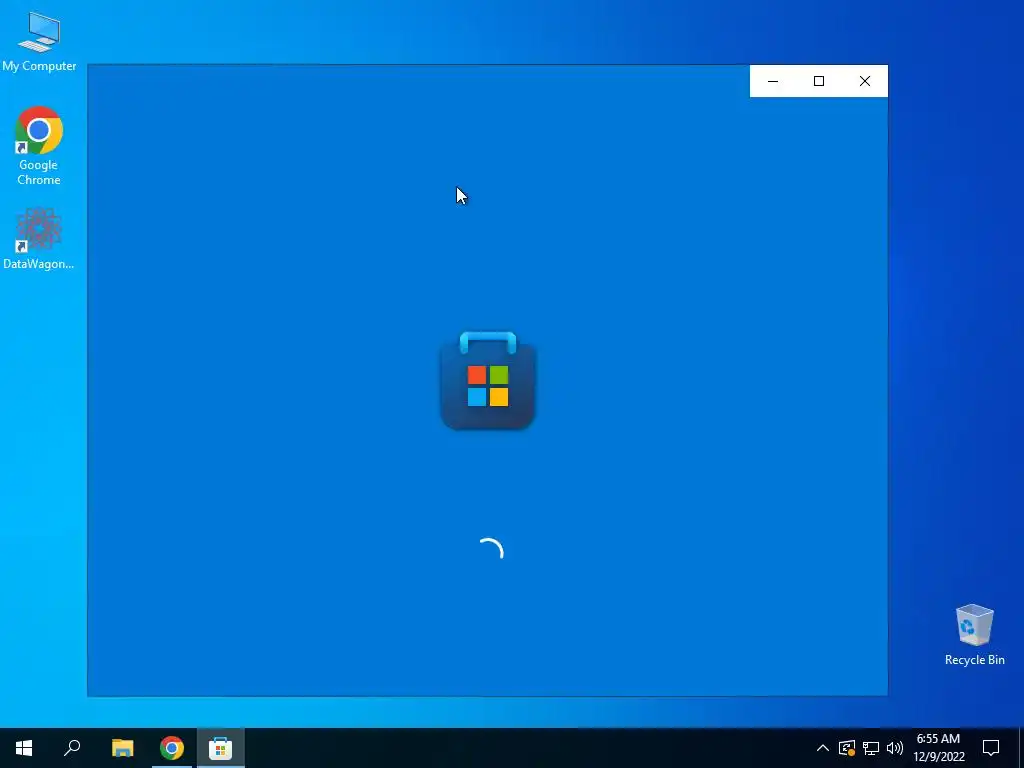This screenshot has height=768, width=1024.
Task: Launch File Explorer from taskbar
Action: click(x=122, y=748)
